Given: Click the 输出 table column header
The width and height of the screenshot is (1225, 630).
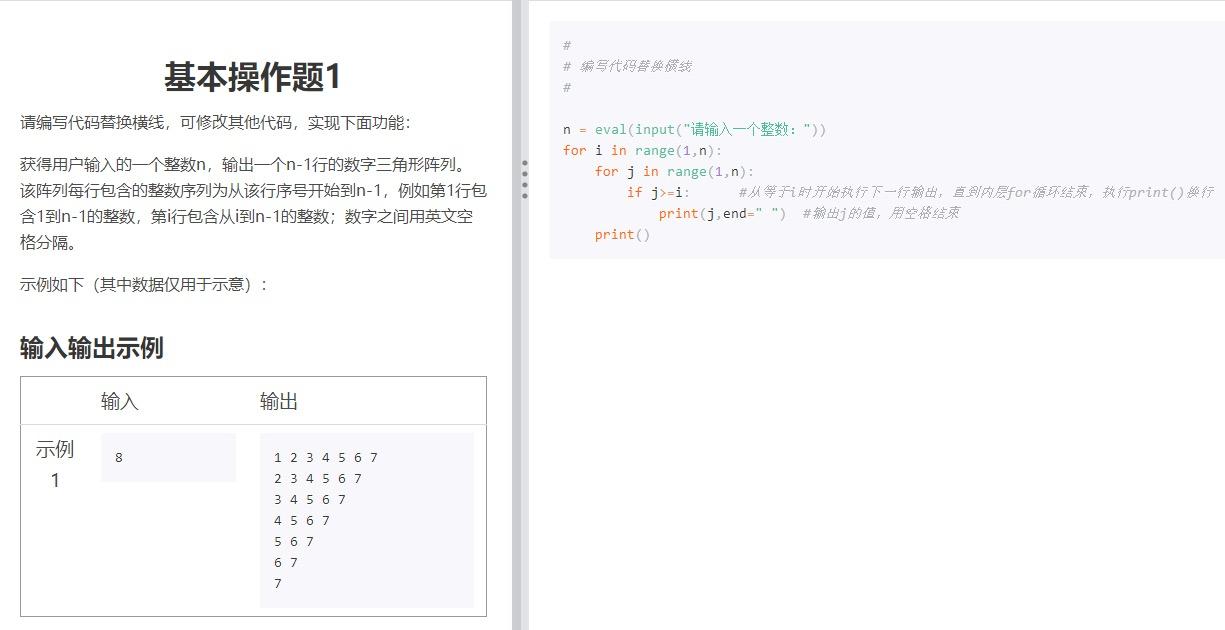Looking at the screenshot, I should point(279,401).
